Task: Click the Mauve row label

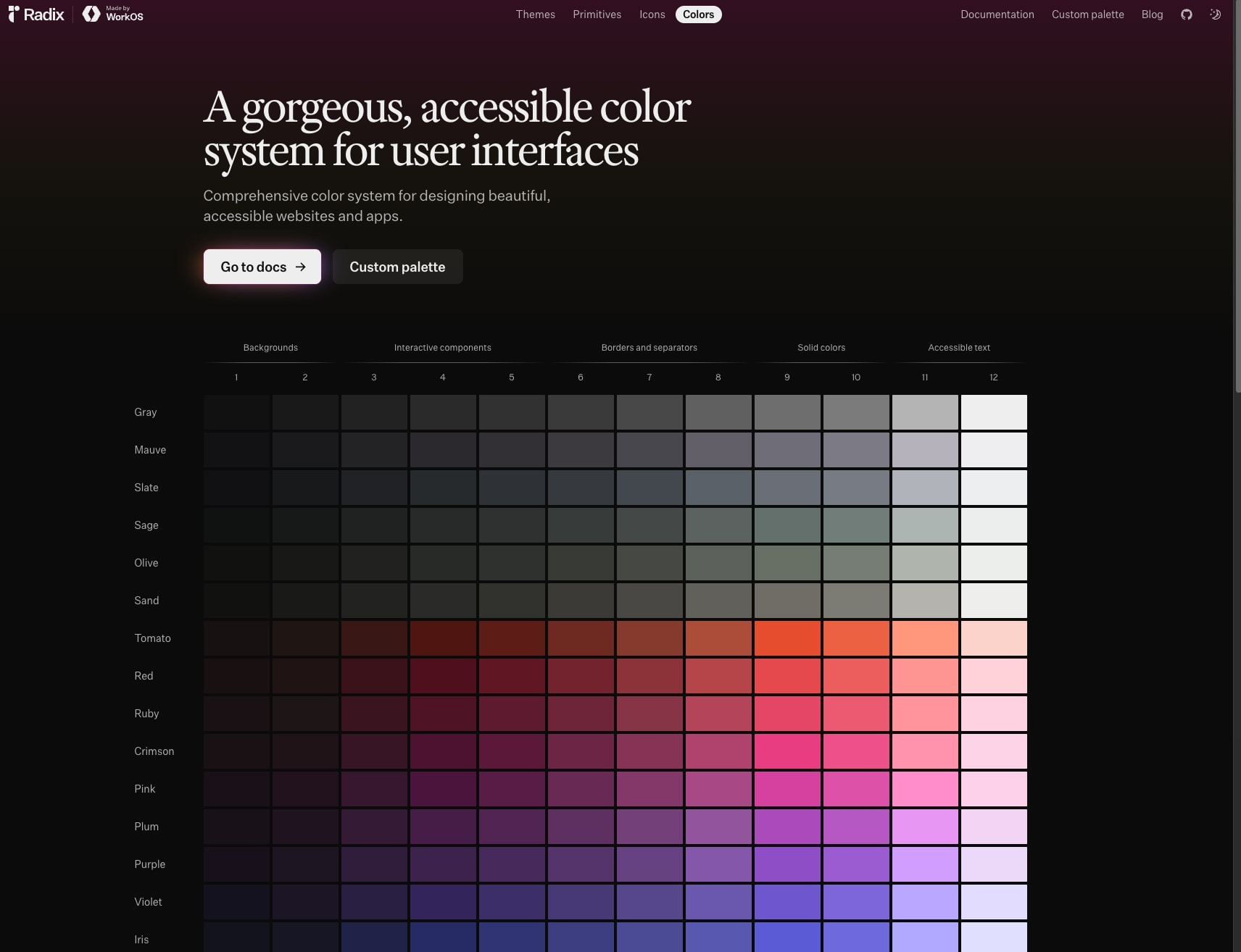Action: [150, 450]
